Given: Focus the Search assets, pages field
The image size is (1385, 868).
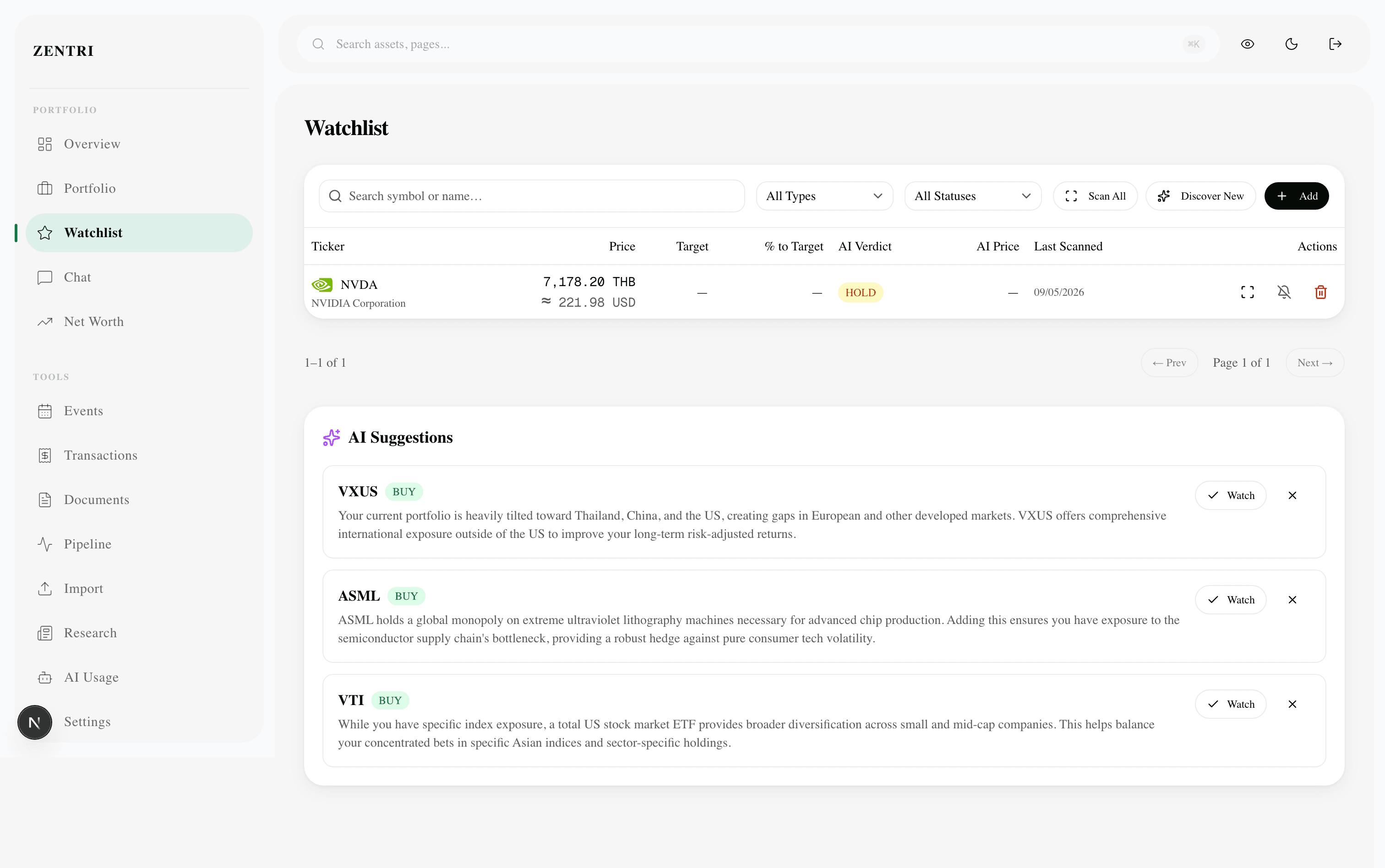Looking at the screenshot, I should click(x=758, y=44).
